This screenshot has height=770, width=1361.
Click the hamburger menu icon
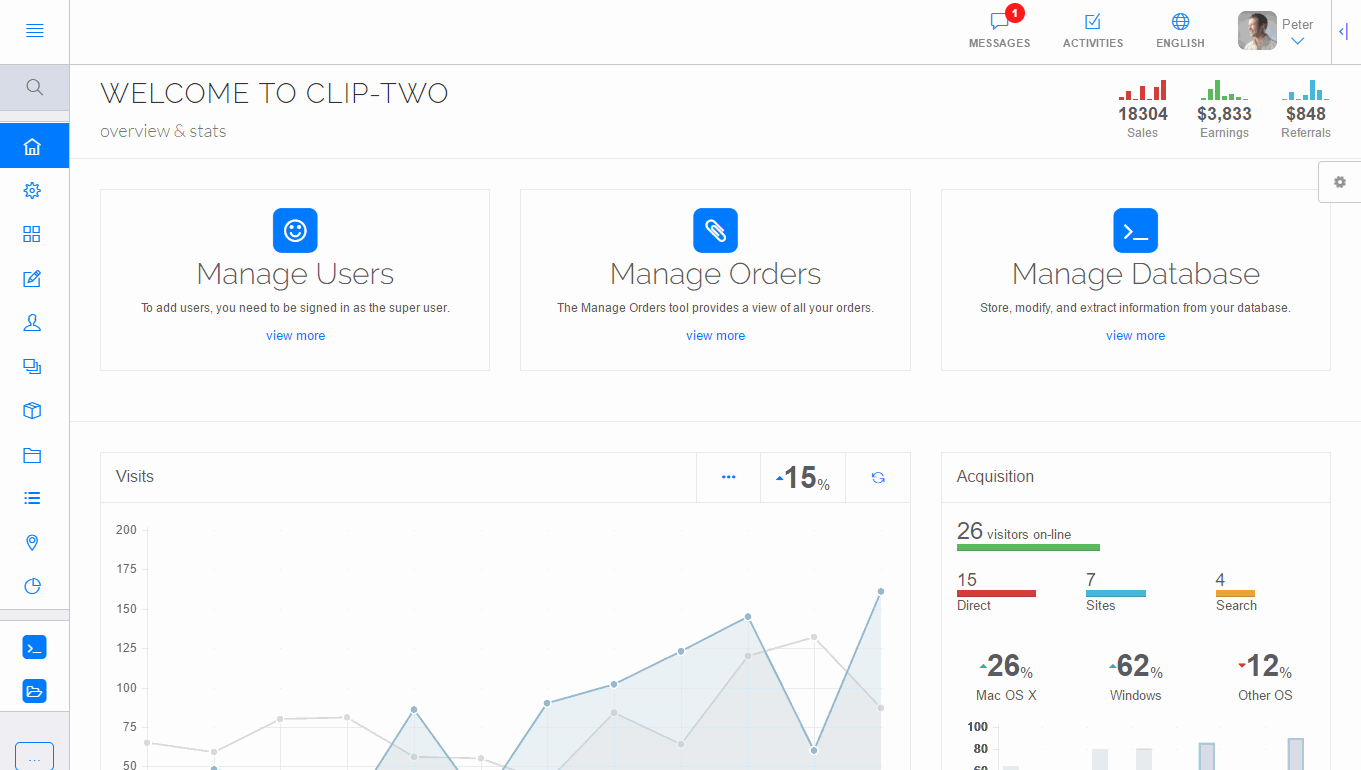pyautogui.click(x=34, y=31)
